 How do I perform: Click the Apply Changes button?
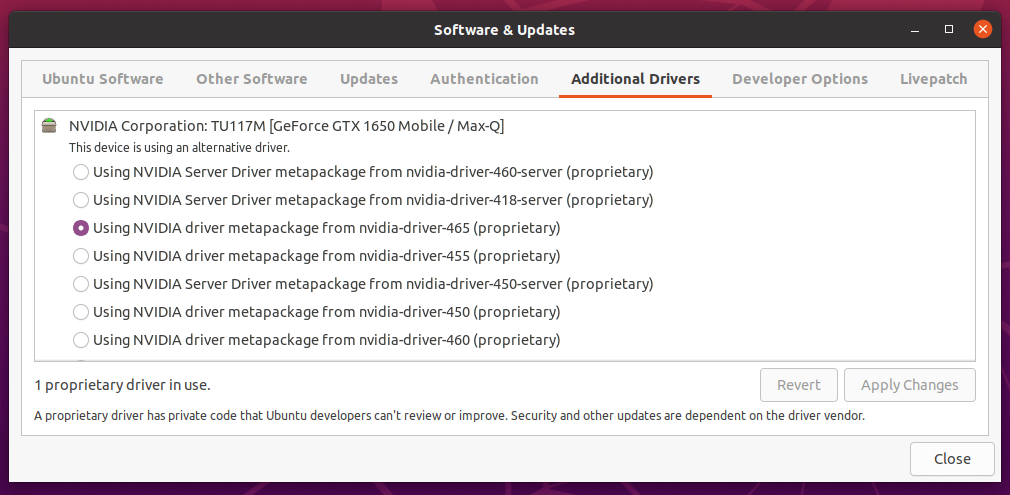point(909,385)
